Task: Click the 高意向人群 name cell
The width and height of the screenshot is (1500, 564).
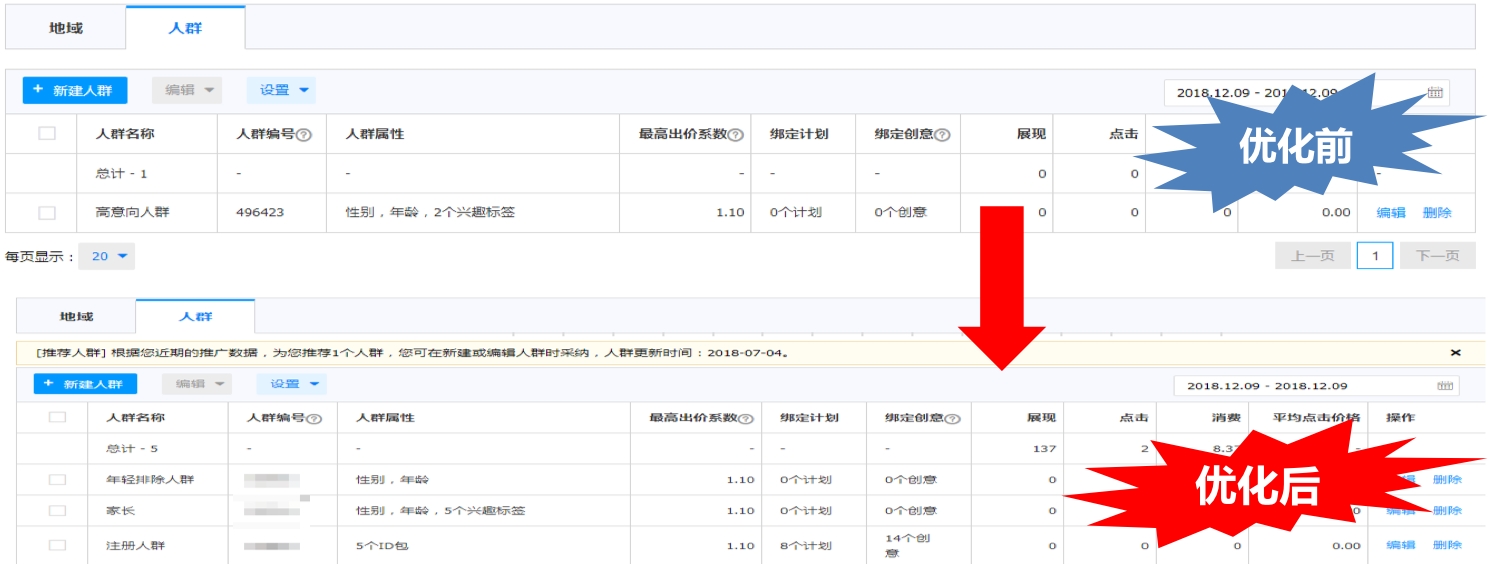Action: [132, 212]
